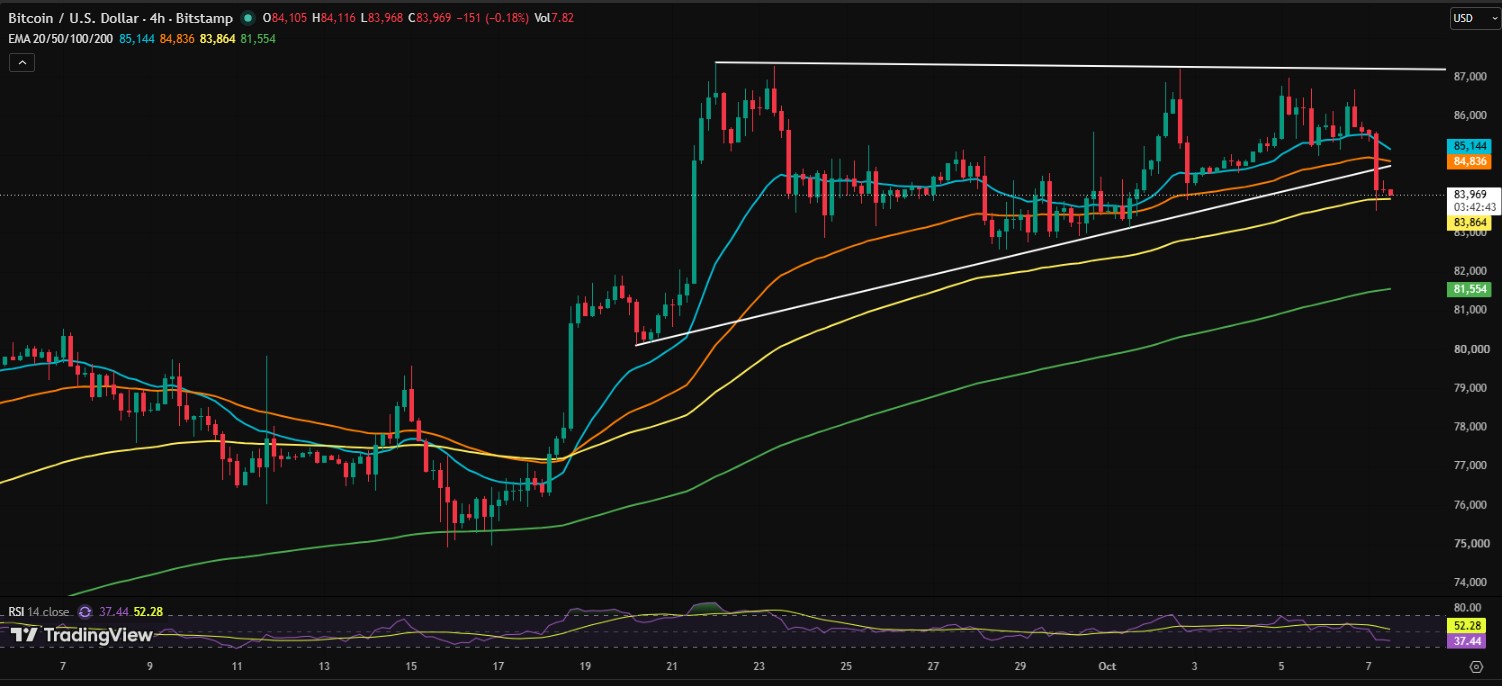This screenshot has width=1502, height=686.
Task: Click date label 11 on the time axis
Action: 237,665
